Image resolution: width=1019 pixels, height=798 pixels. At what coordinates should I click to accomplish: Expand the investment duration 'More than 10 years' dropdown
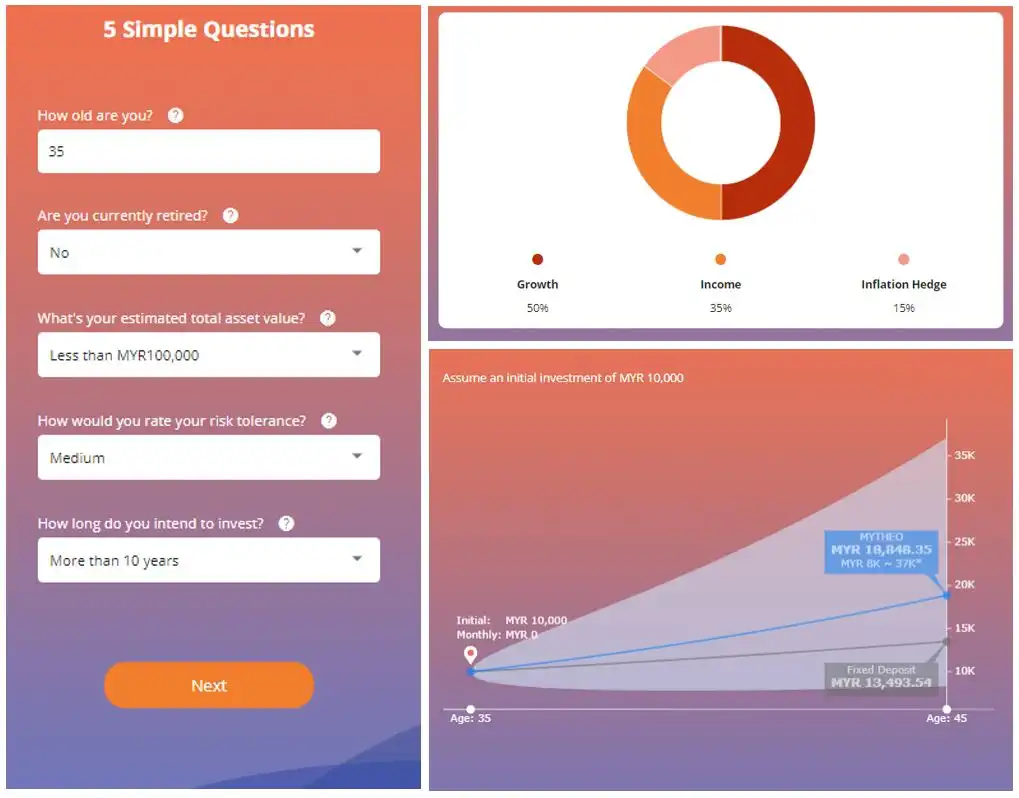[x=209, y=560]
